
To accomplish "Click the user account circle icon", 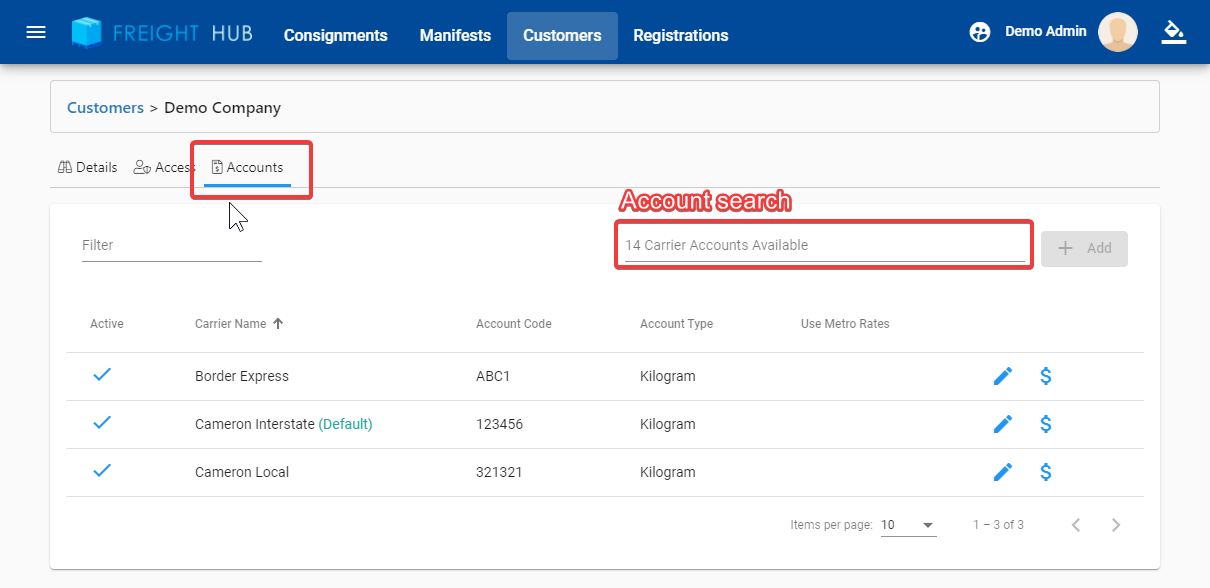I will coord(980,32).
